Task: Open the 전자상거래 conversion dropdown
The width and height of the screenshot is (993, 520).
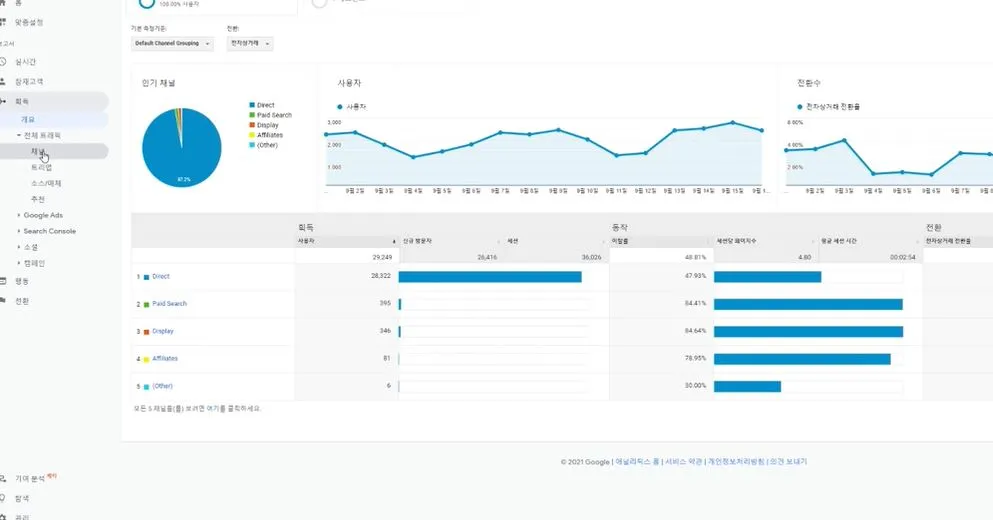Action: (250, 43)
